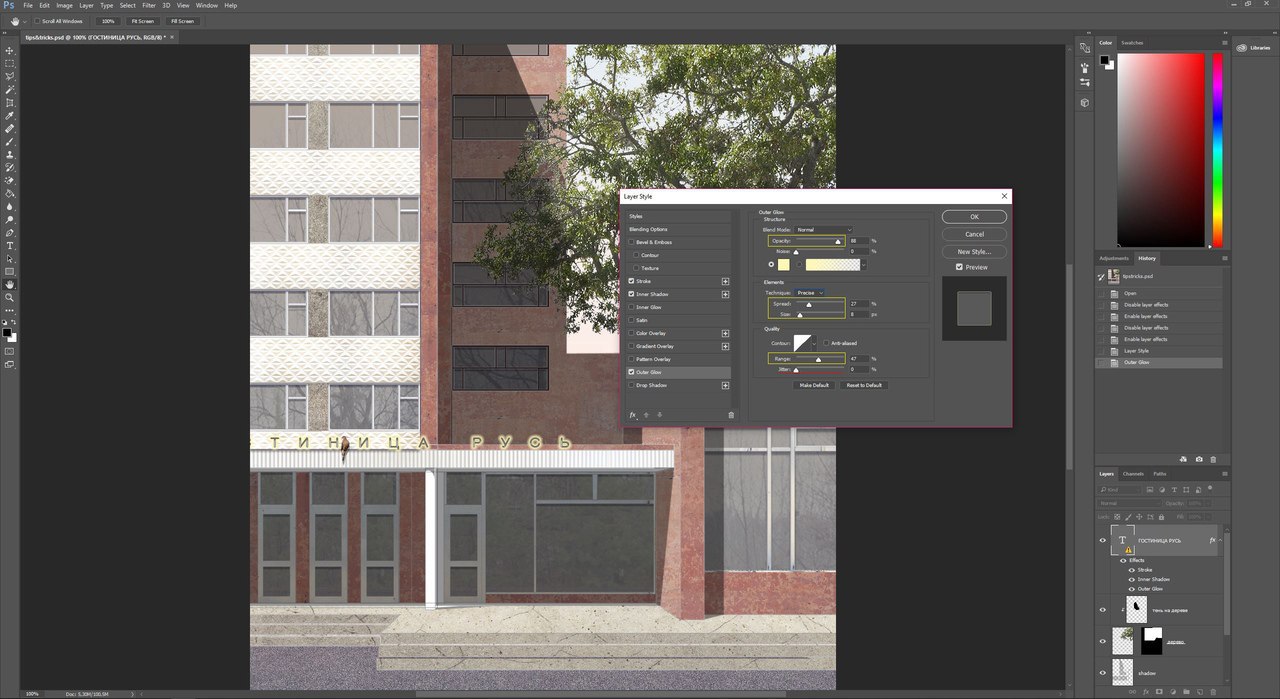This screenshot has height=699, width=1280.
Task: Open the gradient picker dropdown arrow
Action: tap(863, 265)
